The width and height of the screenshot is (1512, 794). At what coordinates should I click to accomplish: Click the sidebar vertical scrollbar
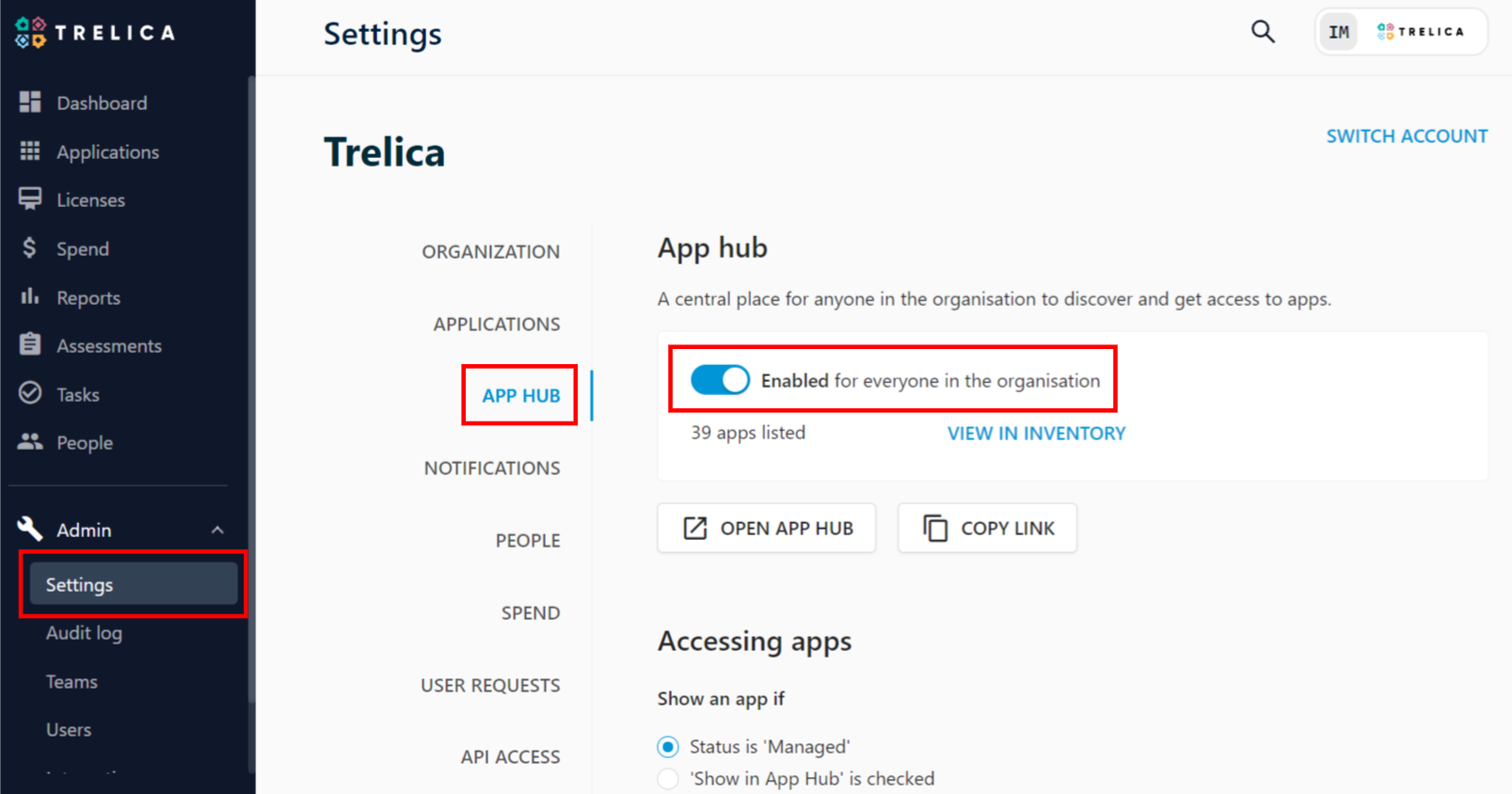point(251,389)
